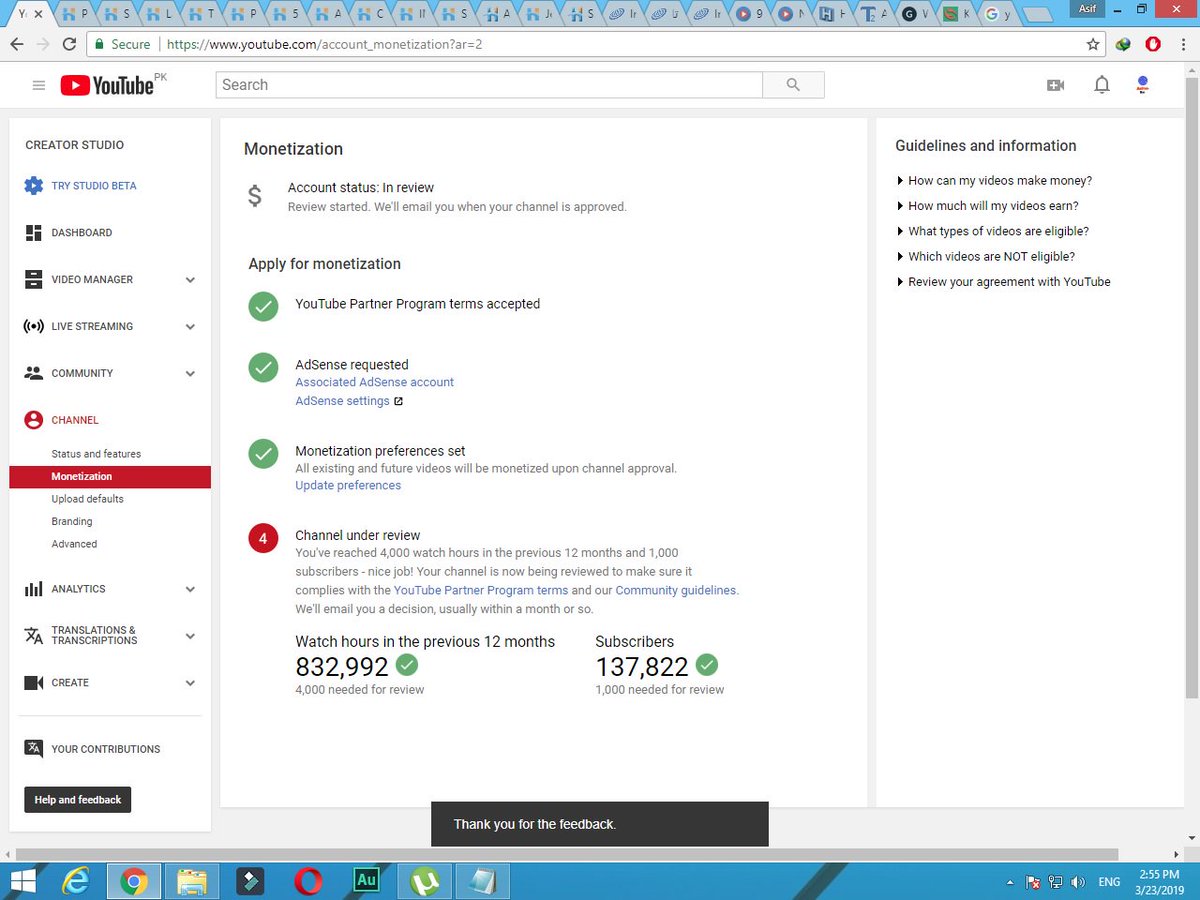Open the Associated AdSense account link
The width and height of the screenshot is (1200, 900).
point(374,382)
